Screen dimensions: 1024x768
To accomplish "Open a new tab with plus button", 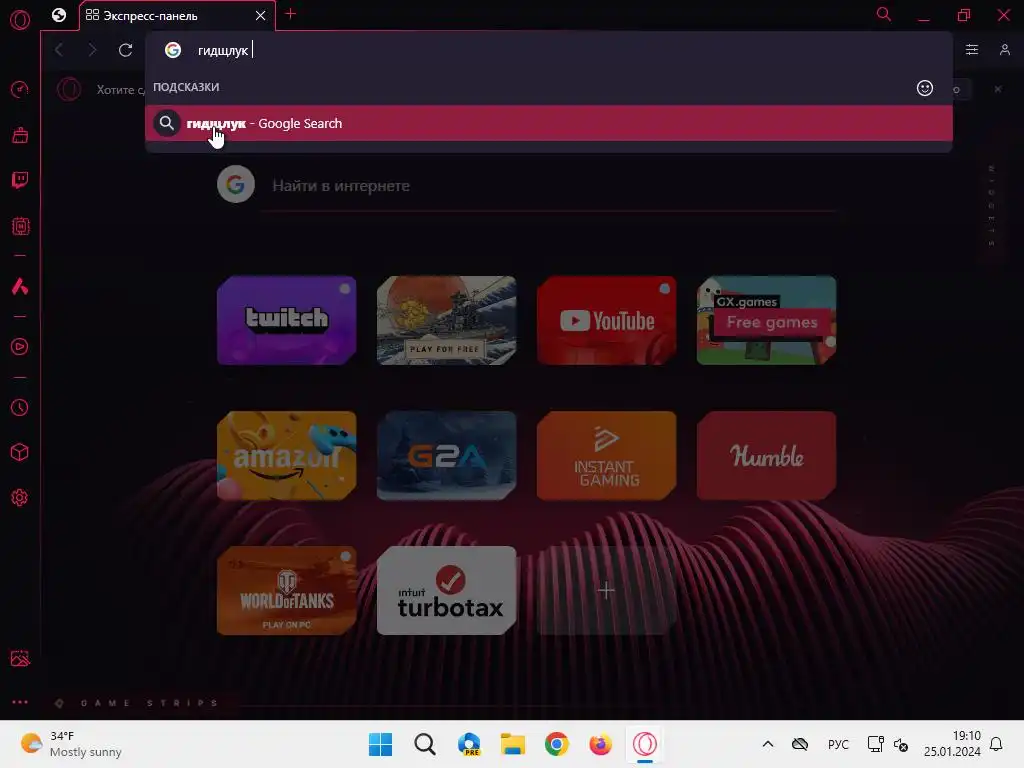I will 291,14.
